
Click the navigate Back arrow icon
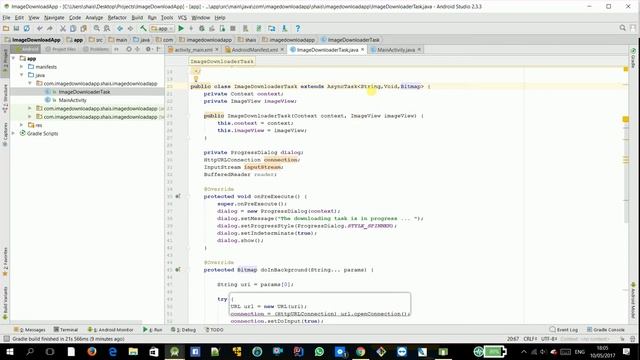pos(120,29)
